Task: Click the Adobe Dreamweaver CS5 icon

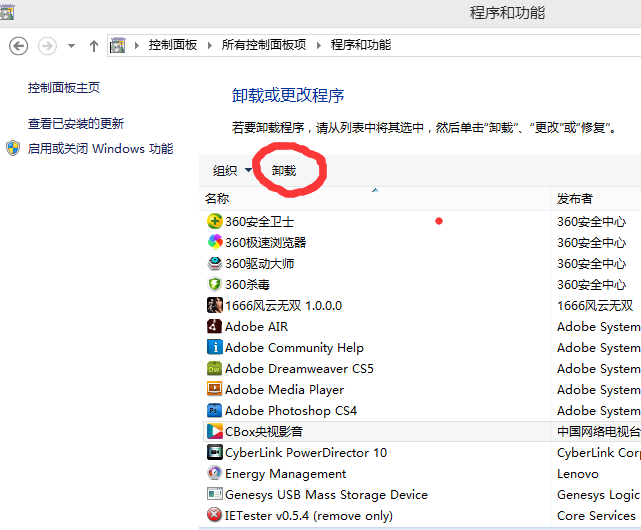Action: point(215,368)
